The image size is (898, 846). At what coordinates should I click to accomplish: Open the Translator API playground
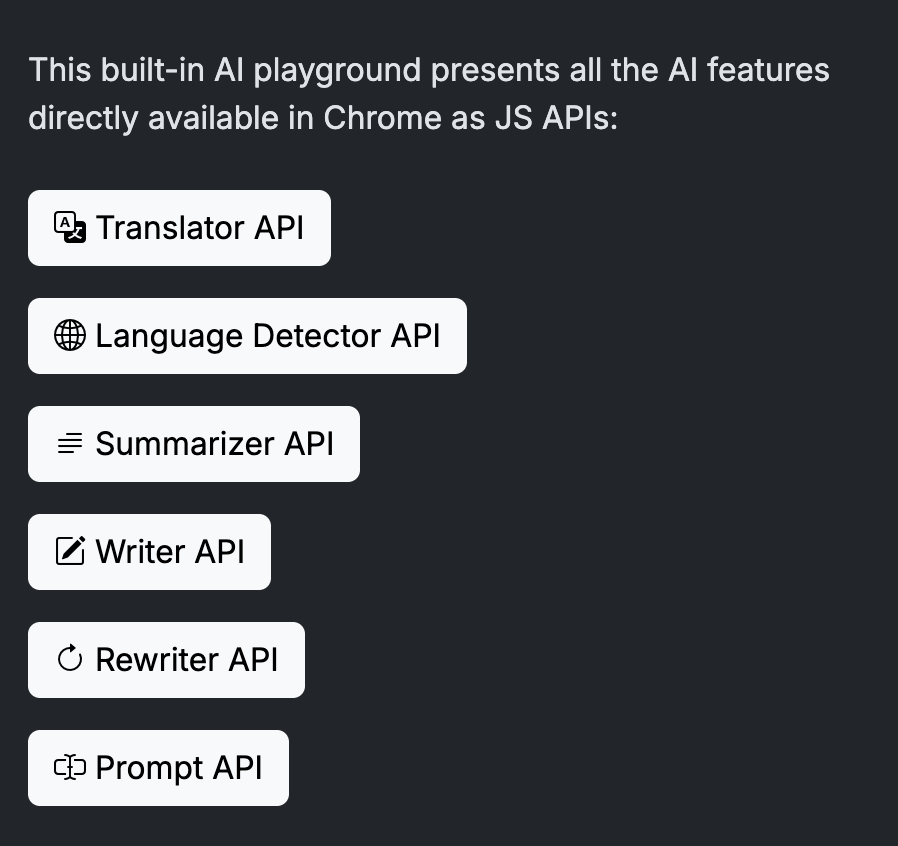click(179, 227)
